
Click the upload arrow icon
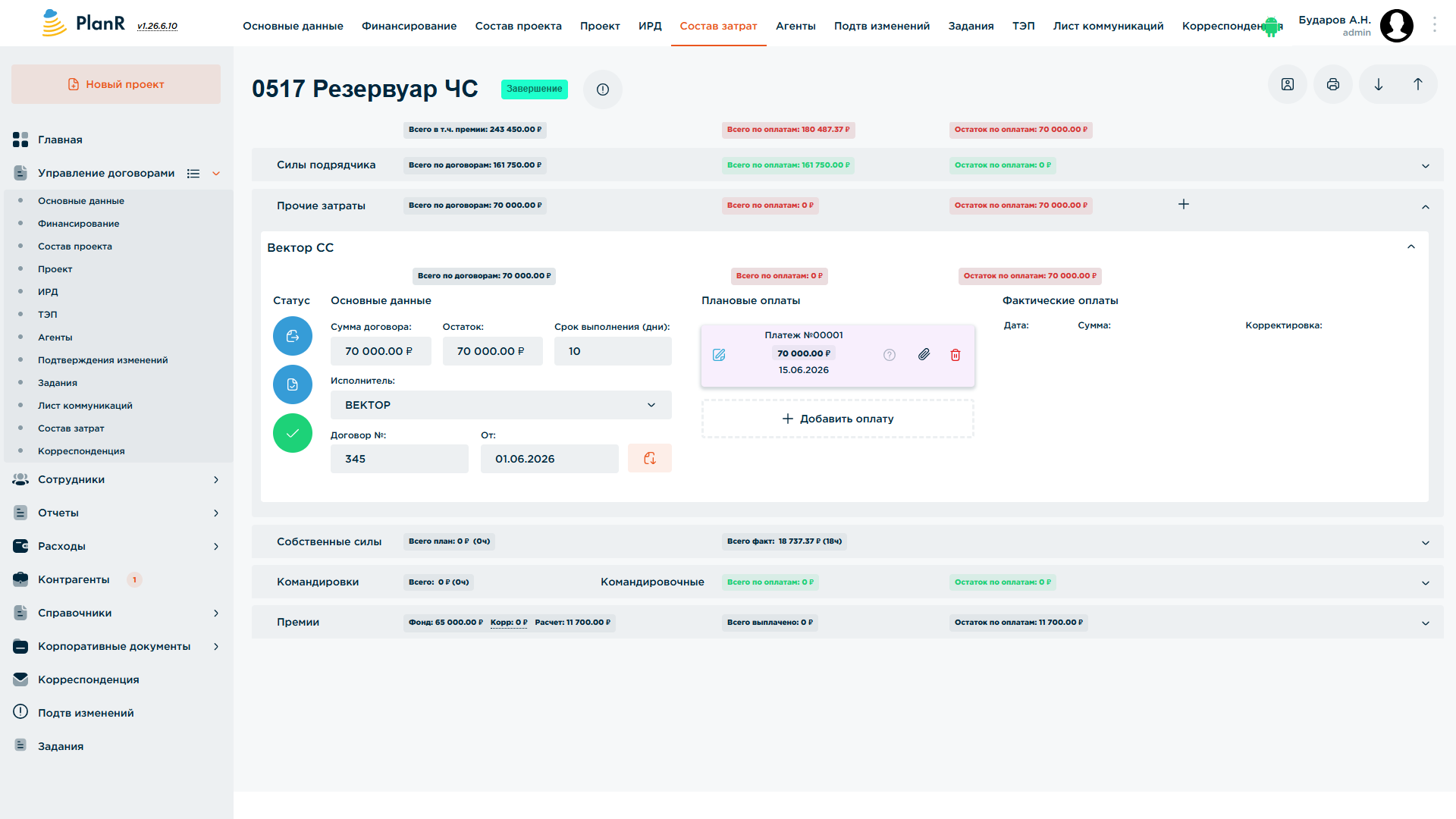pyautogui.click(x=1417, y=85)
